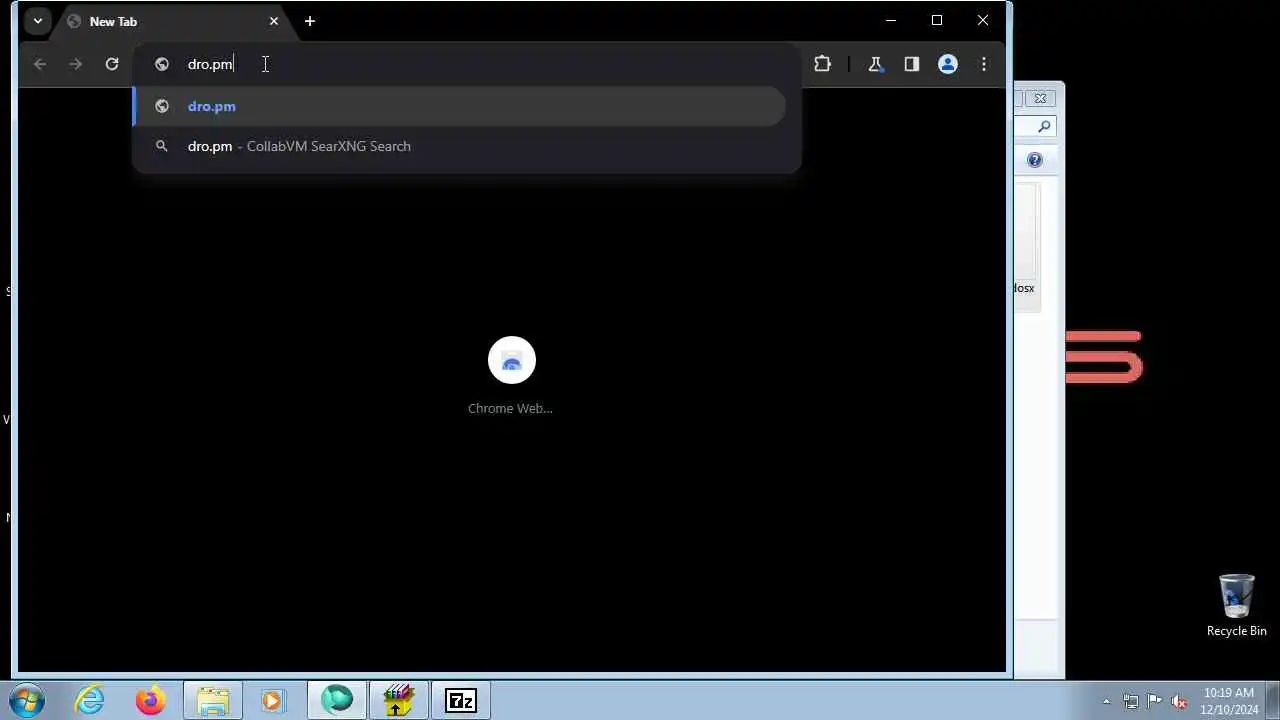The height and width of the screenshot is (720, 1280).
Task: Open the help icon in the Explorer window
Action: [1035, 160]
